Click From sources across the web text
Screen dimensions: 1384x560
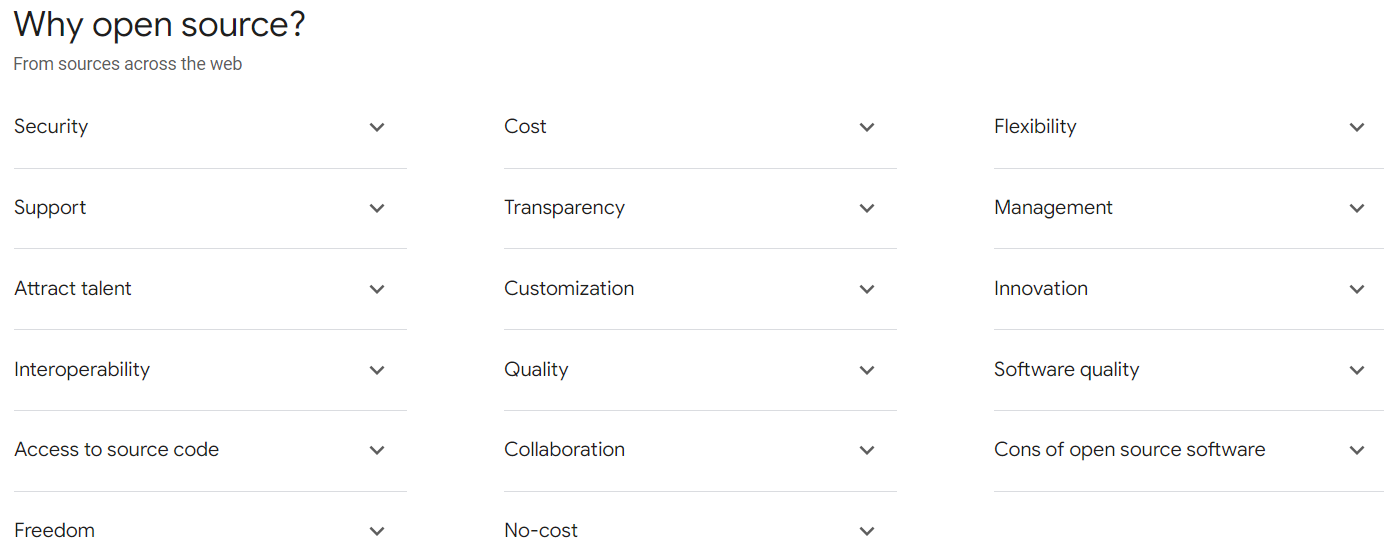tap(127, 64)
